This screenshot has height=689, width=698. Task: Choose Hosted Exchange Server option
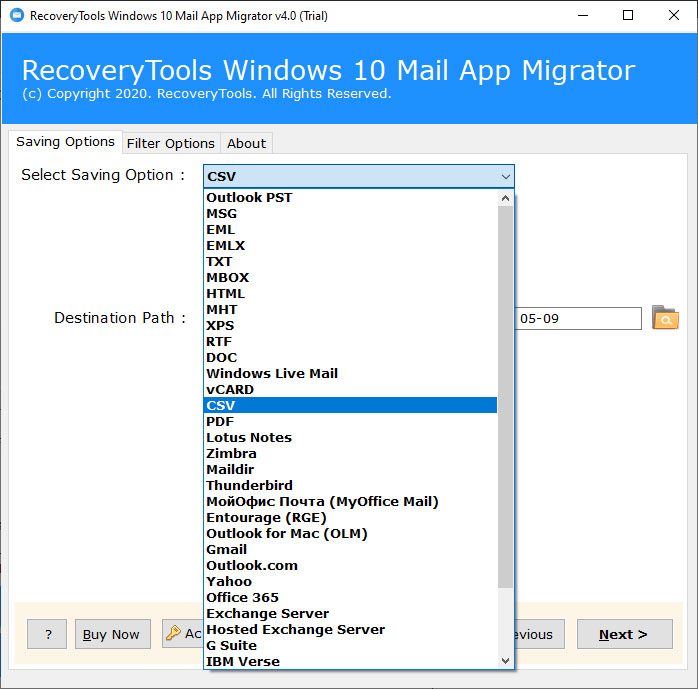click(x=350, y=629)
